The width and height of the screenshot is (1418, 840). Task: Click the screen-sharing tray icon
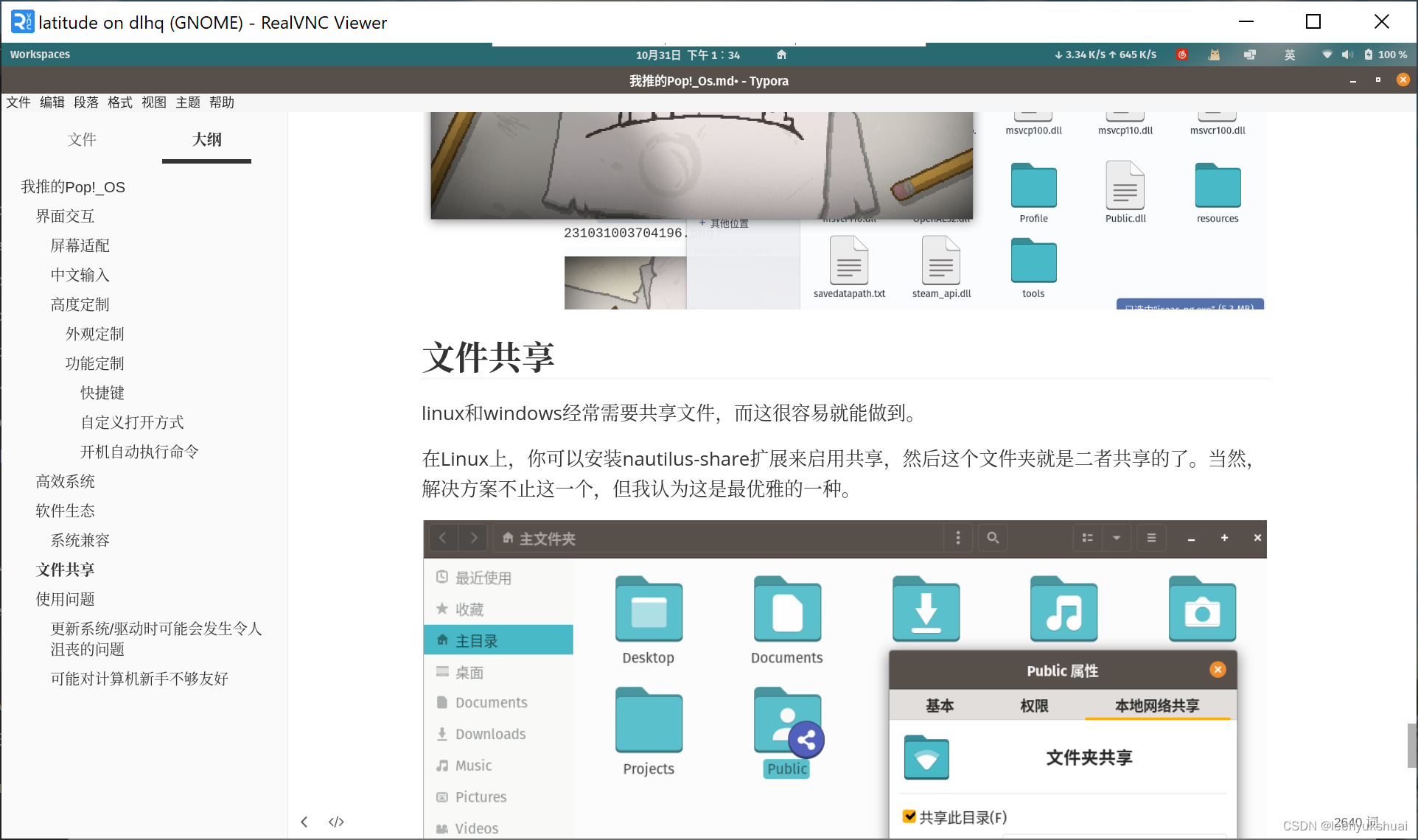[1250, 55]
